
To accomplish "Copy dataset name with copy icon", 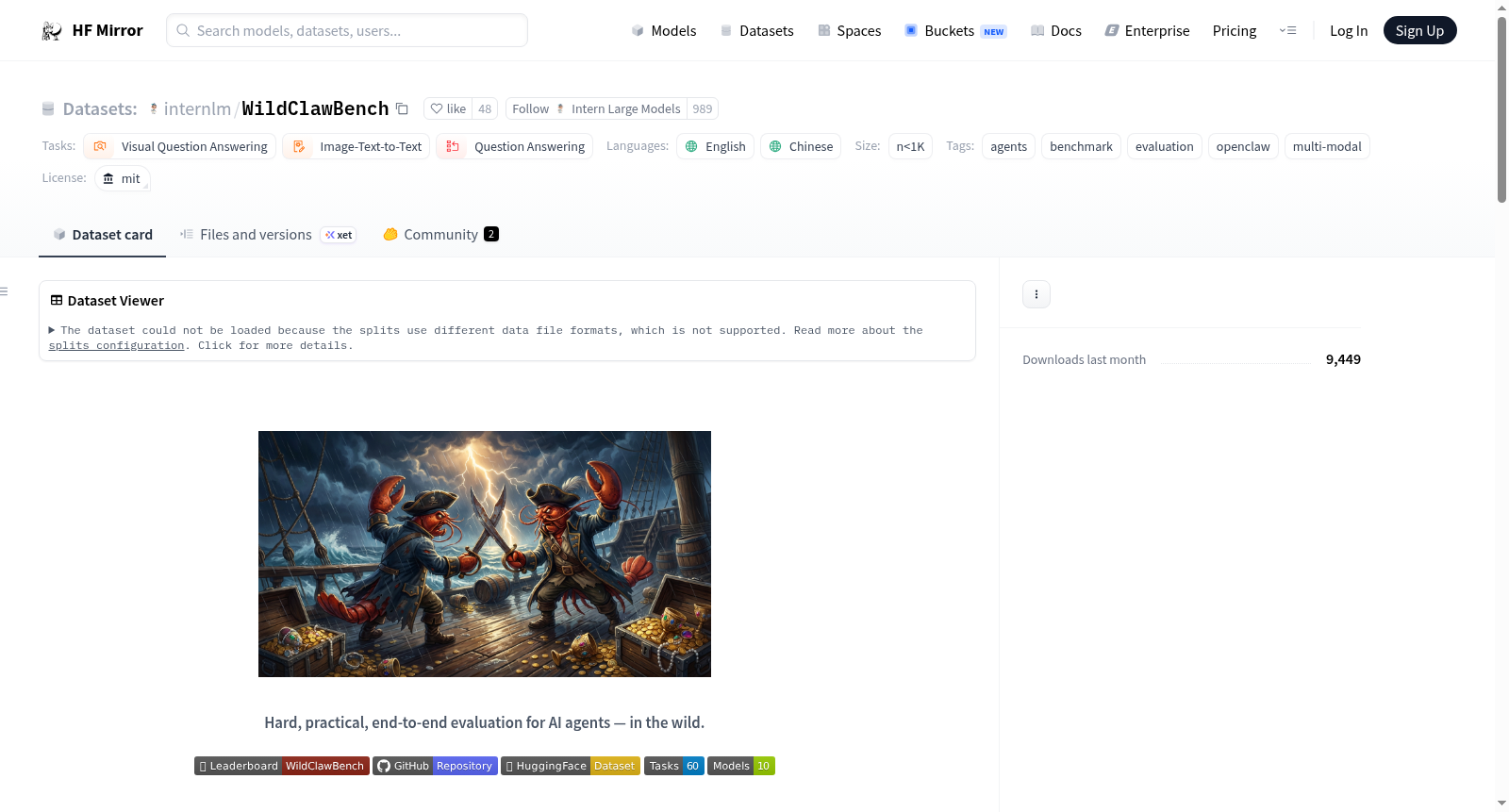I will coord(402,108).
